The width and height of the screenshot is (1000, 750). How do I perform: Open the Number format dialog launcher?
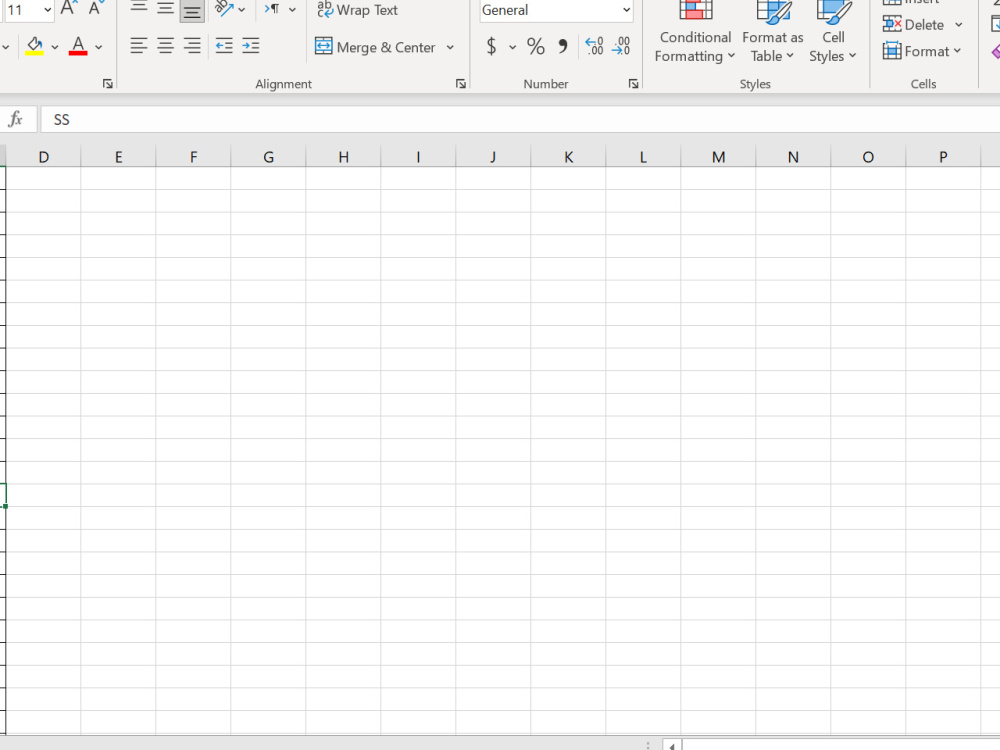(x=633, y=84)
